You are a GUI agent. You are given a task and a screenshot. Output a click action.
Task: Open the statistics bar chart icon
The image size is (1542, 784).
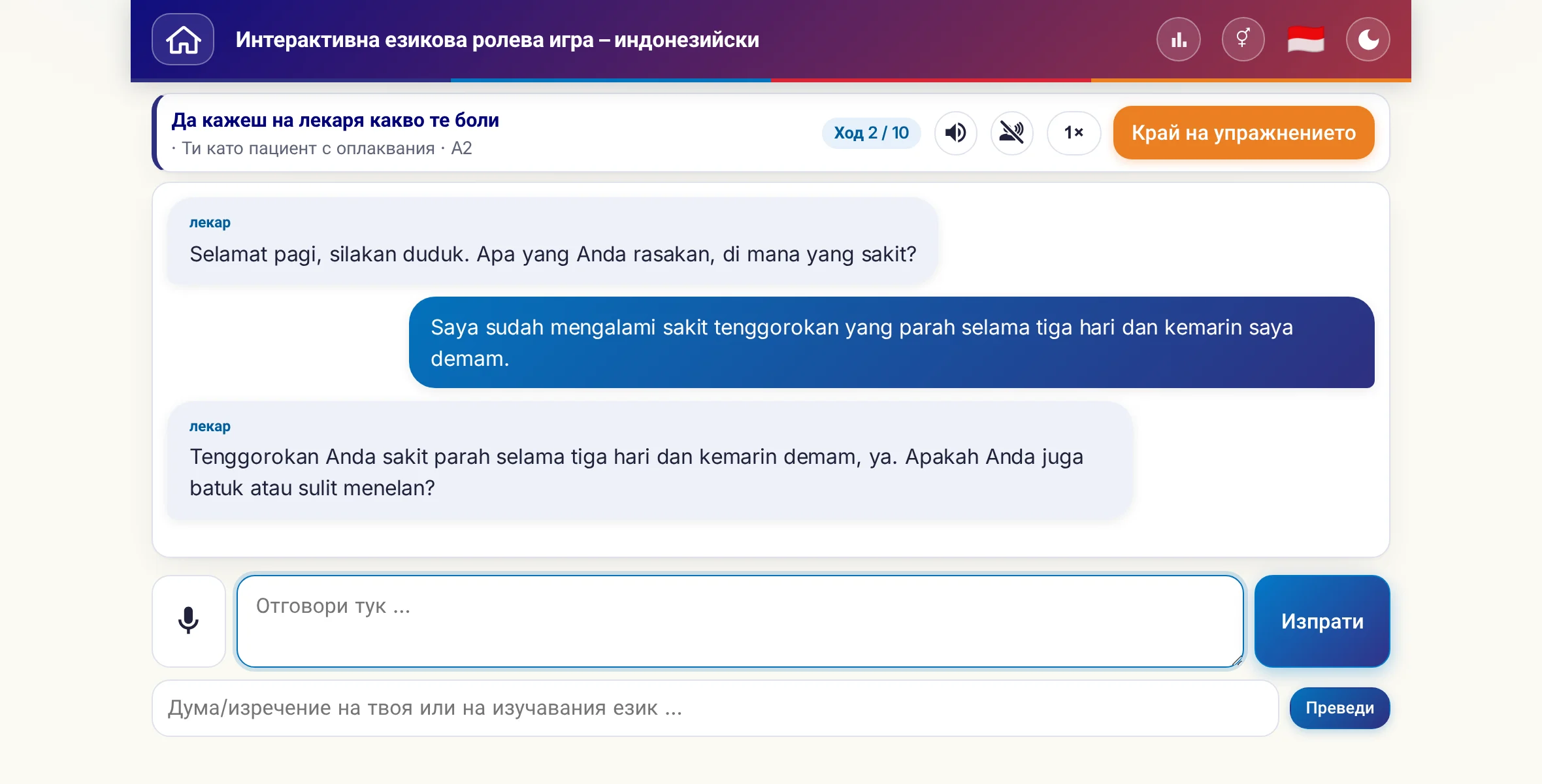pyautogui.click(x=1179, y=40)
